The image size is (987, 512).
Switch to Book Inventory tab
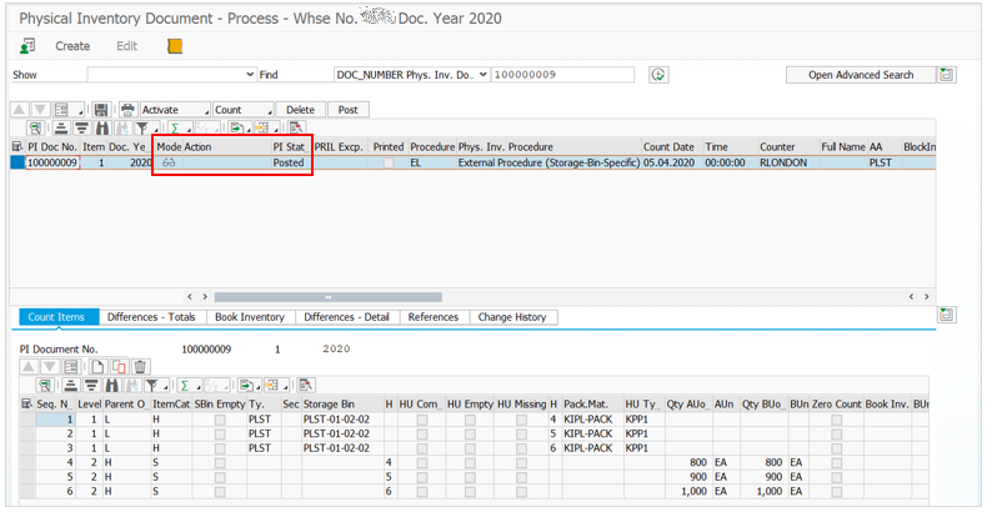tap(250, 317)
